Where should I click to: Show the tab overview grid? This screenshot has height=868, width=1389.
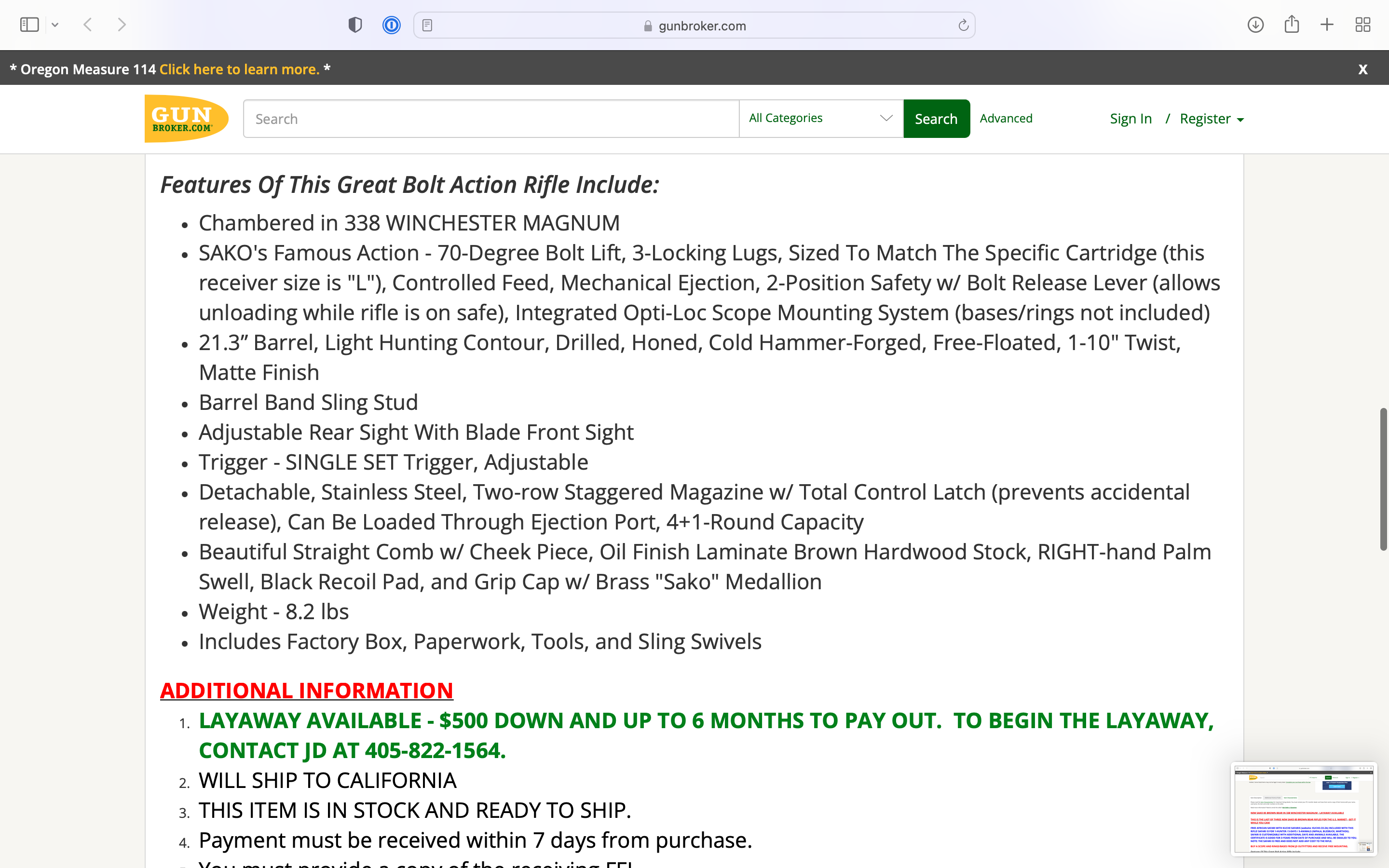coord(1362,25)
